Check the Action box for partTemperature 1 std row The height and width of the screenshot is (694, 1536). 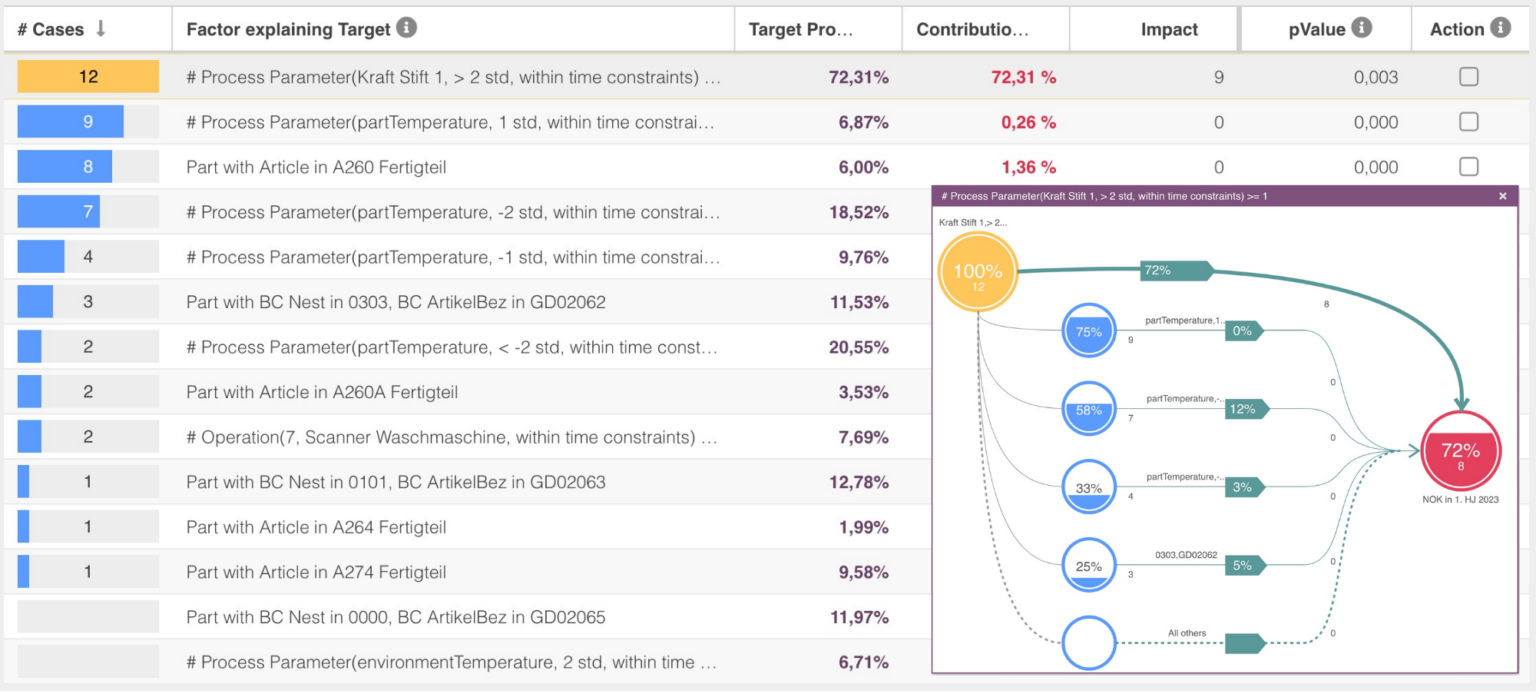pyautogui.click(x=1468, y=122)
